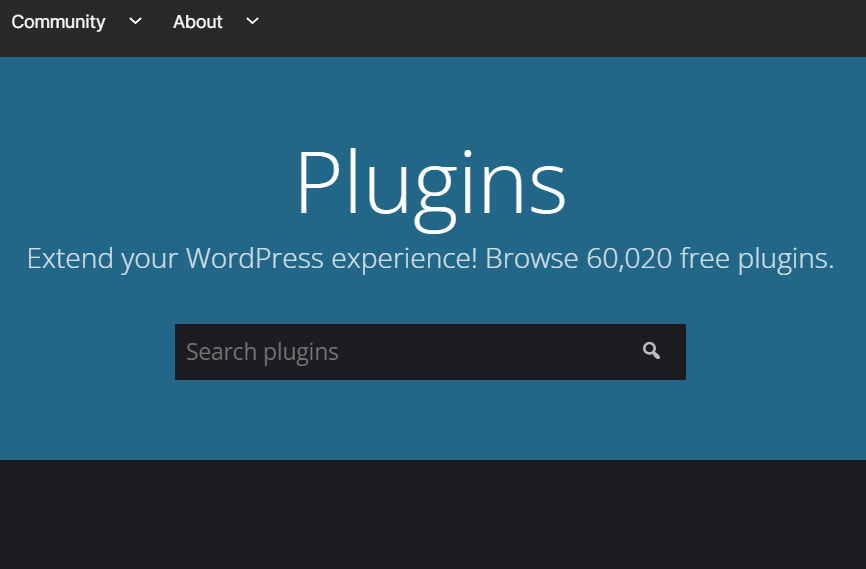Expand the Community dropdown chevron

[x=135, y=22]
